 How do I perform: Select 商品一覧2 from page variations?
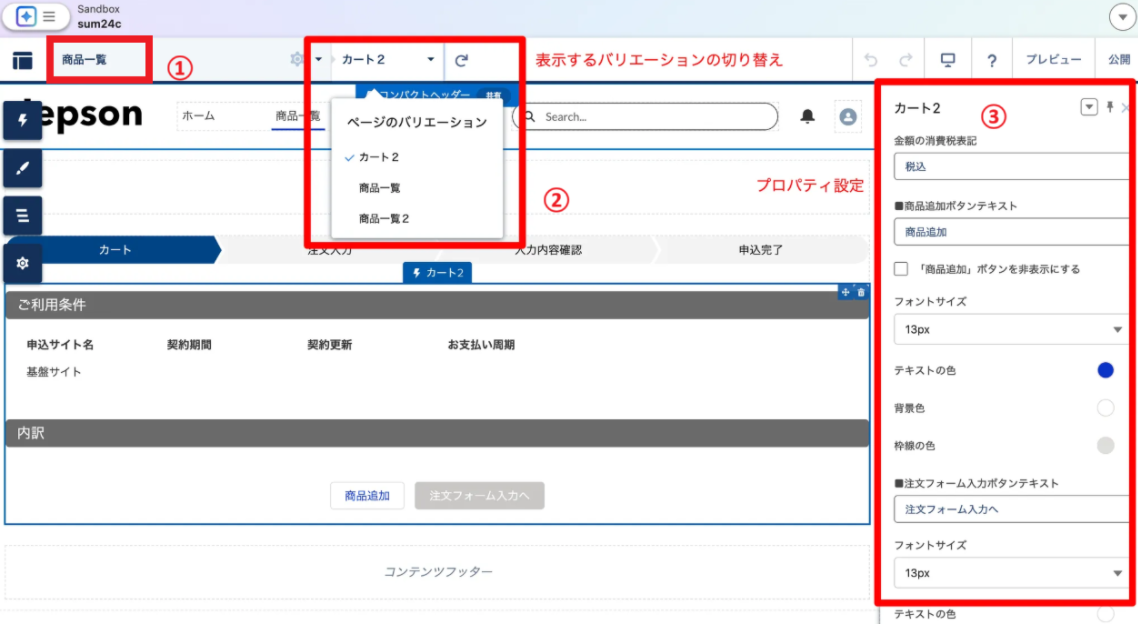384,218
